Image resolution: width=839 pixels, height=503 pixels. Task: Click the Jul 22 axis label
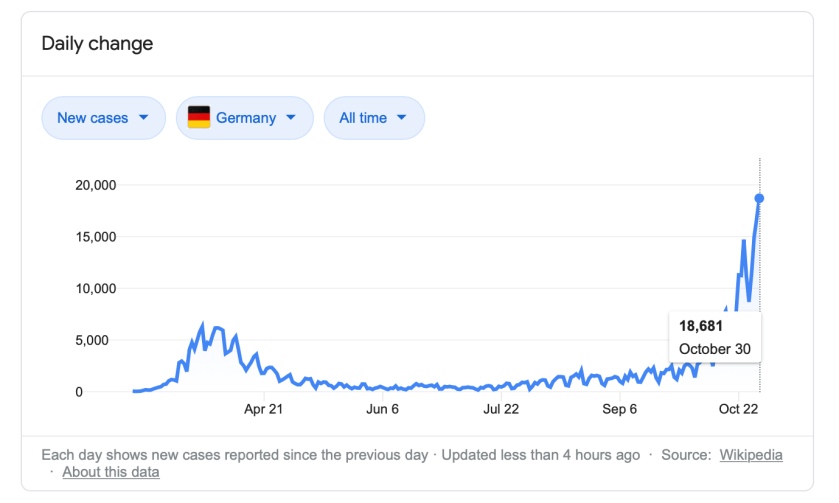501,409
